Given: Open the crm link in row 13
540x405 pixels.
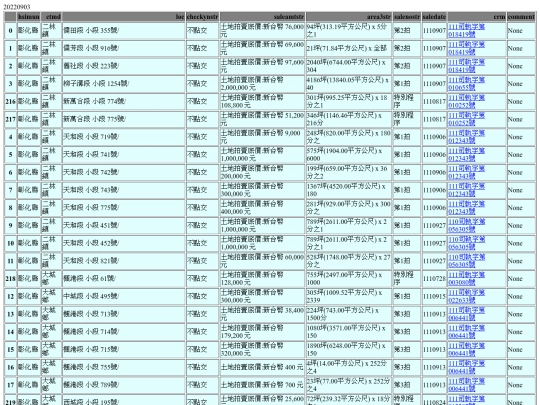Looking at the screenshot, I should (x=466, y=314).
